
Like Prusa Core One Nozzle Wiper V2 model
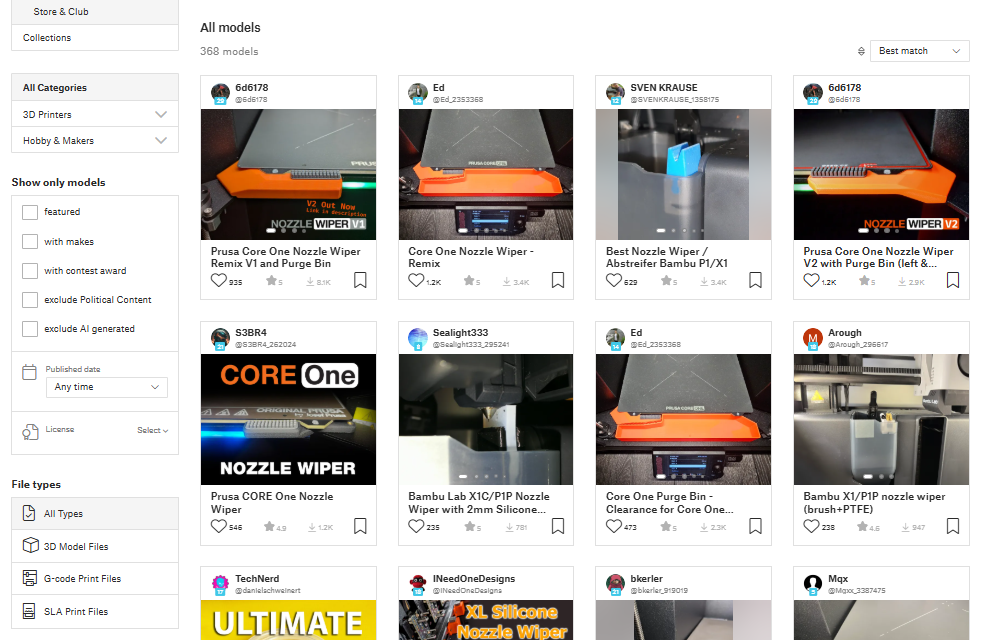[x=811, y=280]
